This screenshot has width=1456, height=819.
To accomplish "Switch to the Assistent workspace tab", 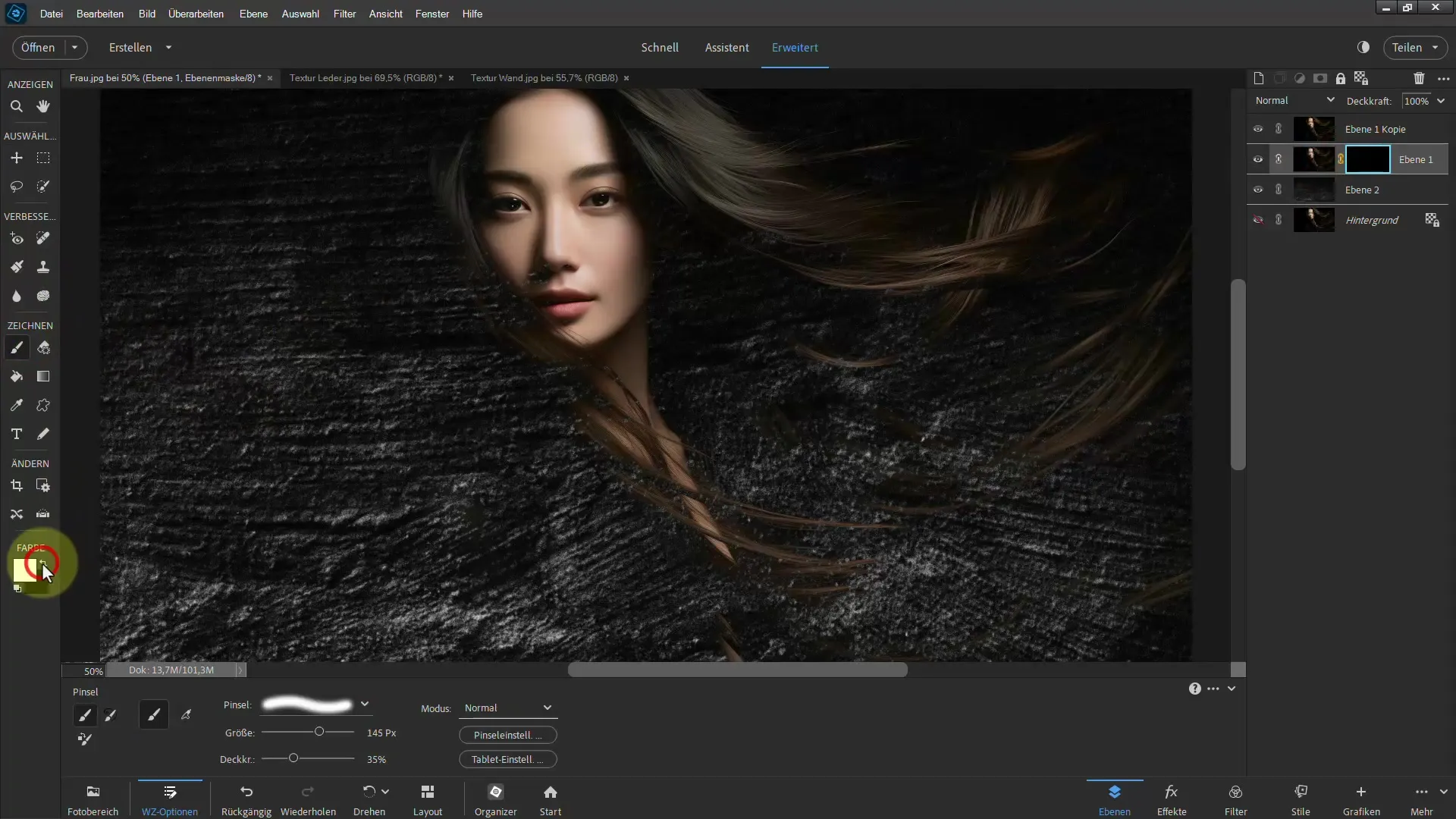I will [726, 47].
